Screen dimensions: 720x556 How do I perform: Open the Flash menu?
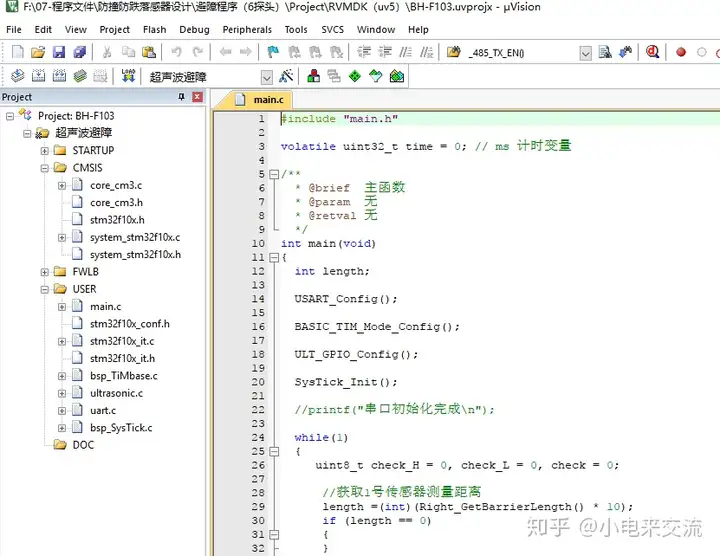click(x=154, y=29)
